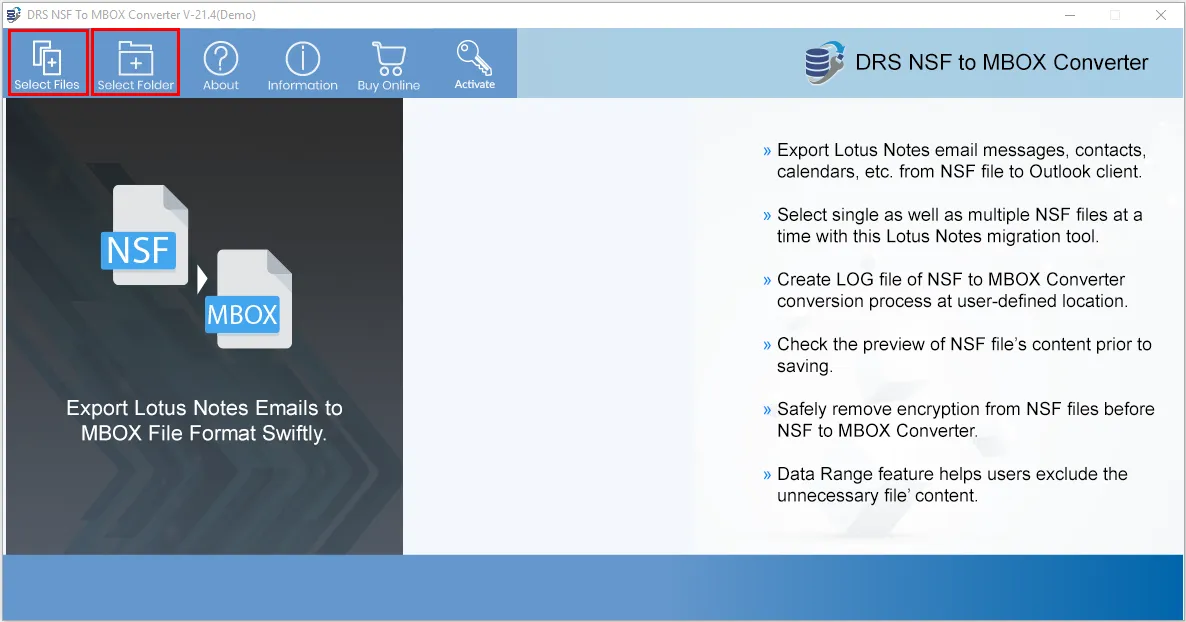The height and width of the screenshot is (622, 1186).
Task: Click the app icon in title bar
Action: pyautogui.click(x=14, y=14)
